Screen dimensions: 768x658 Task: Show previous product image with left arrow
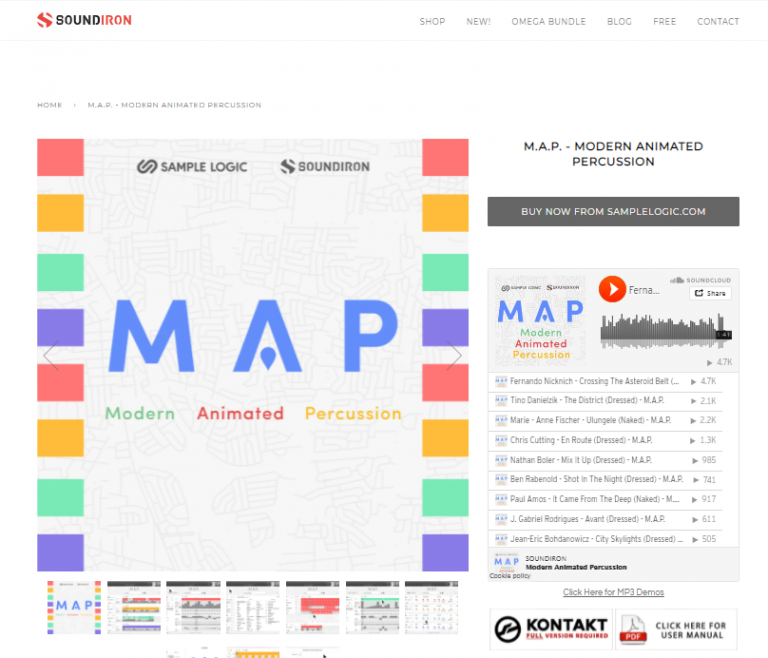pyautogui.click(x=51, y=356)
